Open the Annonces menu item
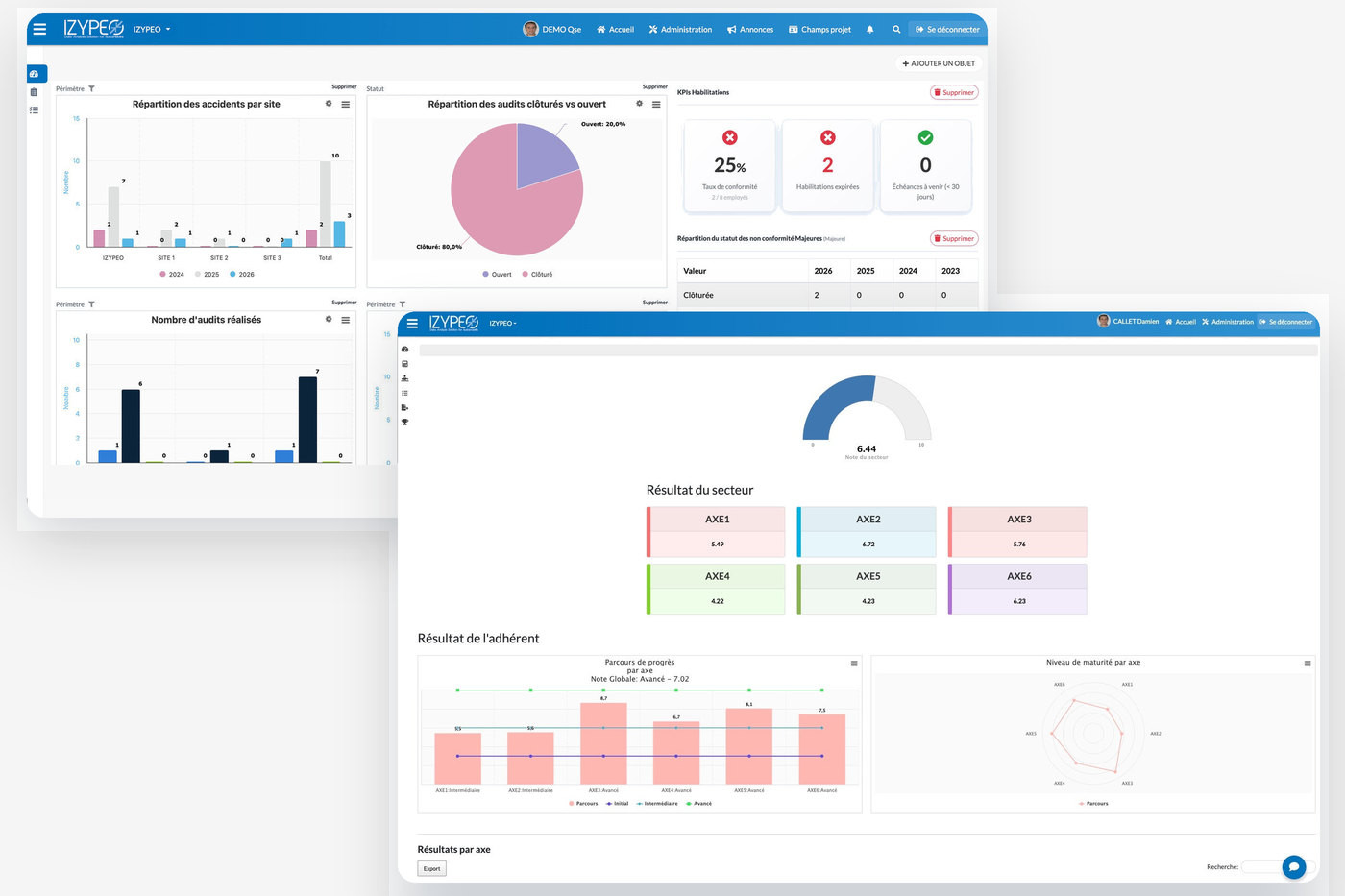Image resolution: width=1345 pixels, height=896 pixels. pyautogui.click(x=750, y=30)
